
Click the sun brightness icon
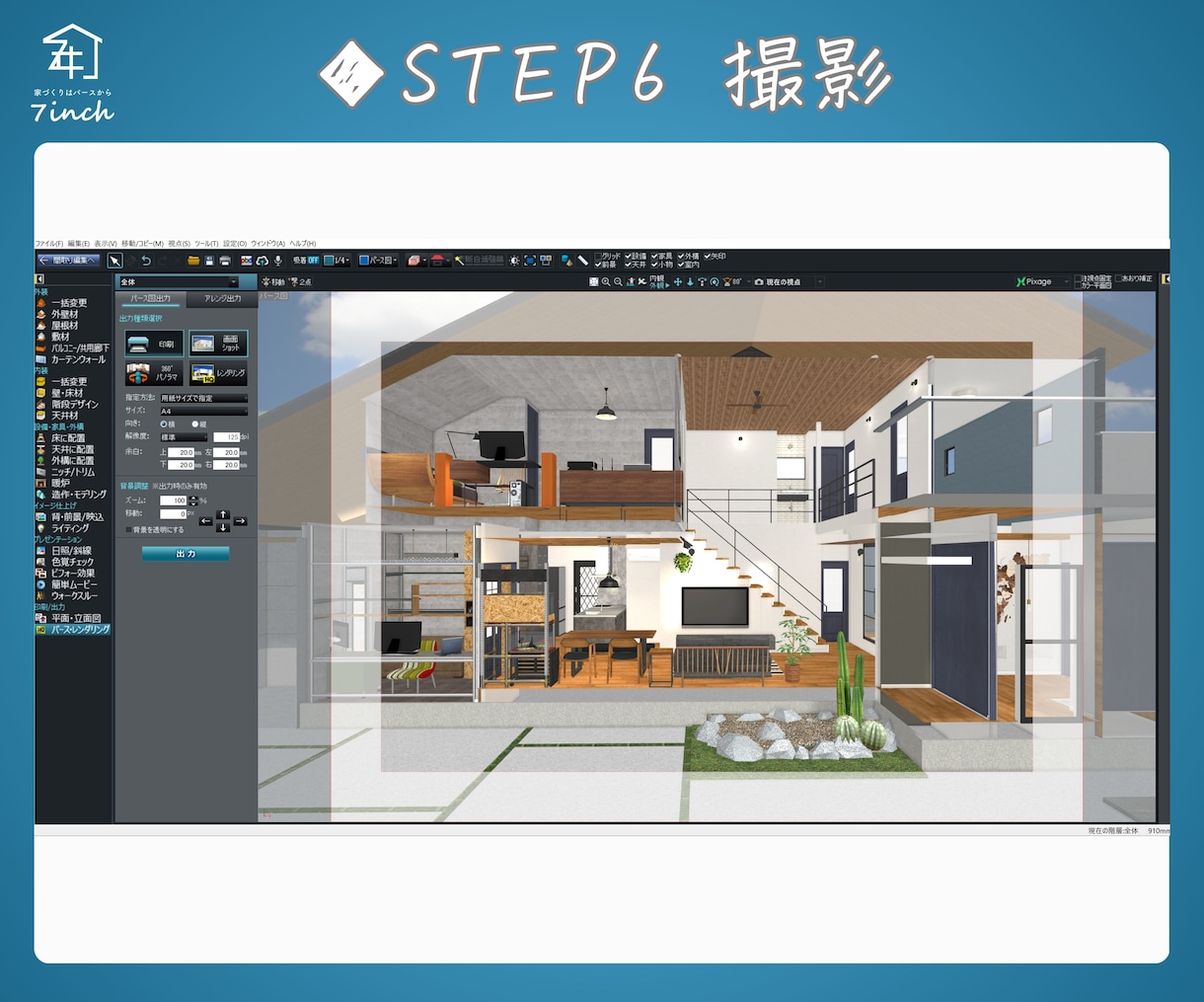pos(514,261)
